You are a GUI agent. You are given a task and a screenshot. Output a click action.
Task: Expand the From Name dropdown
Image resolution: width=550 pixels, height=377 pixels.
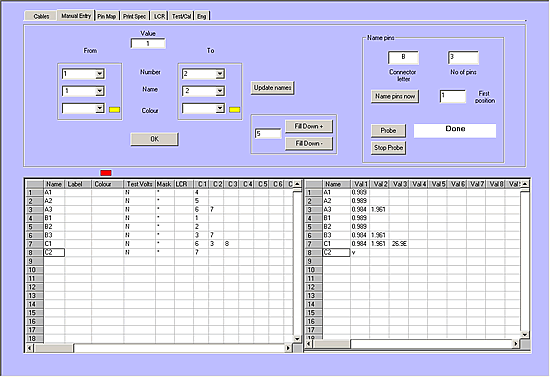click(100, 91)
